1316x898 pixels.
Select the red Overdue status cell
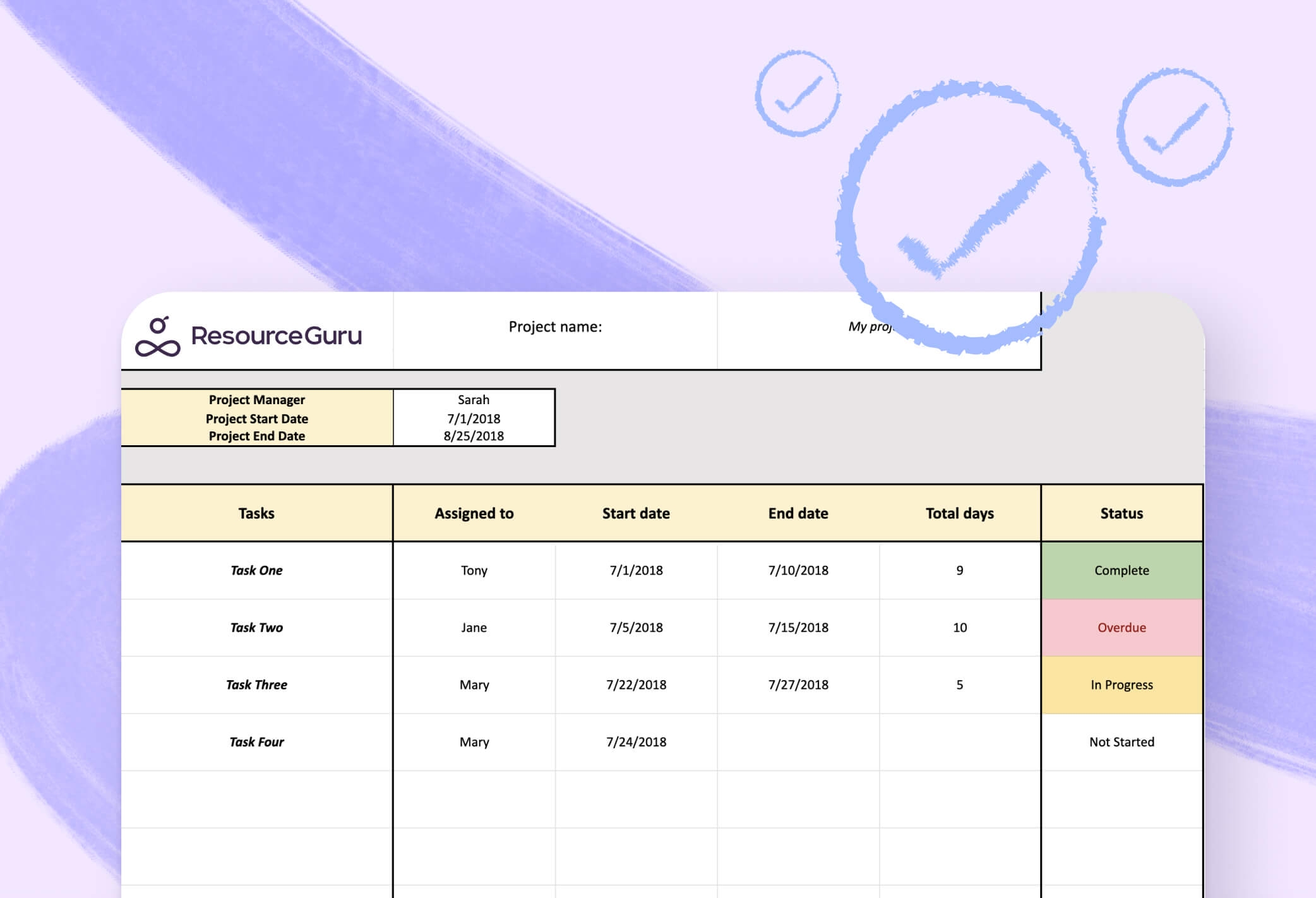point(1122,628)
